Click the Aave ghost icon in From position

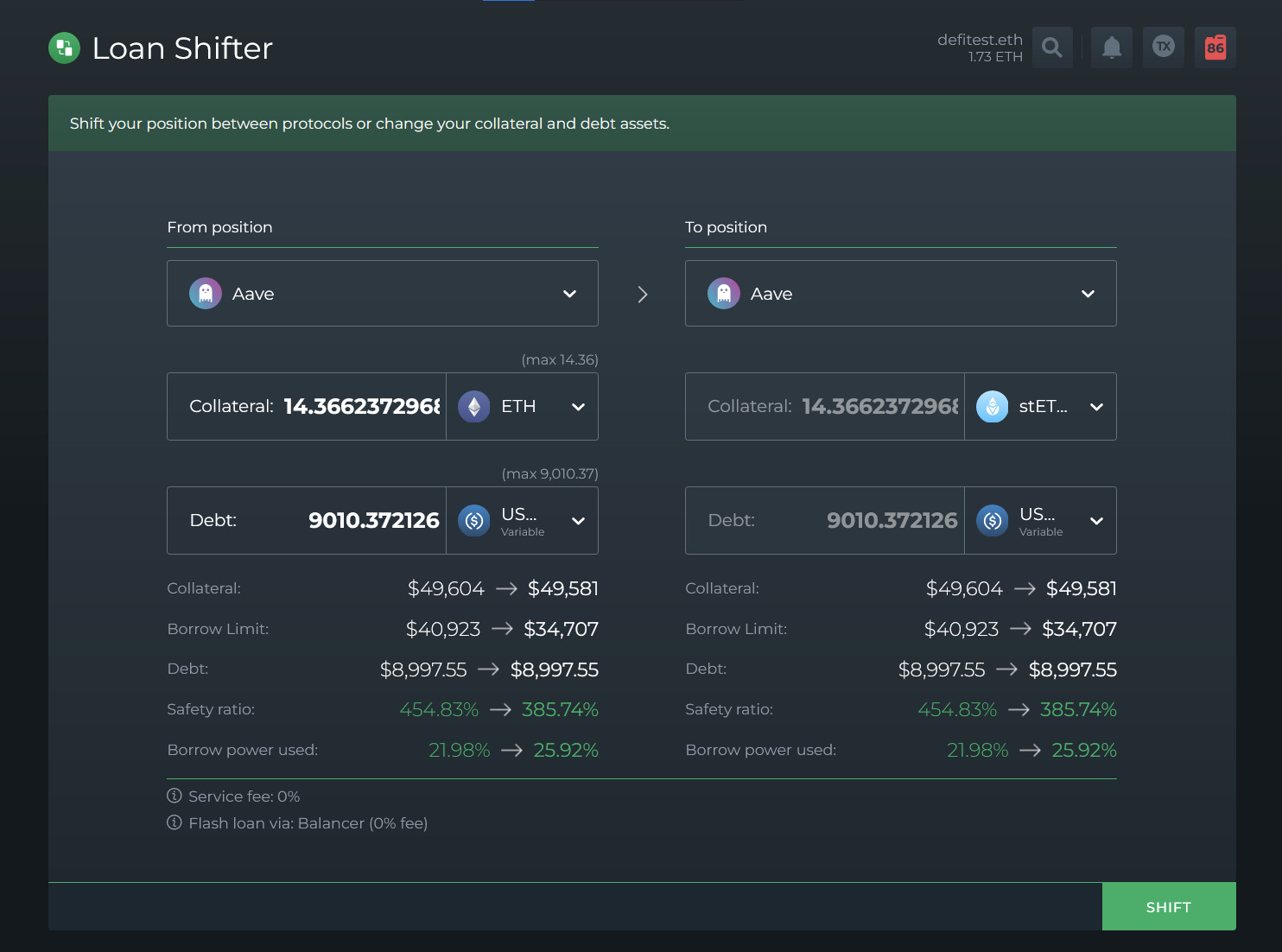point(206,293)
